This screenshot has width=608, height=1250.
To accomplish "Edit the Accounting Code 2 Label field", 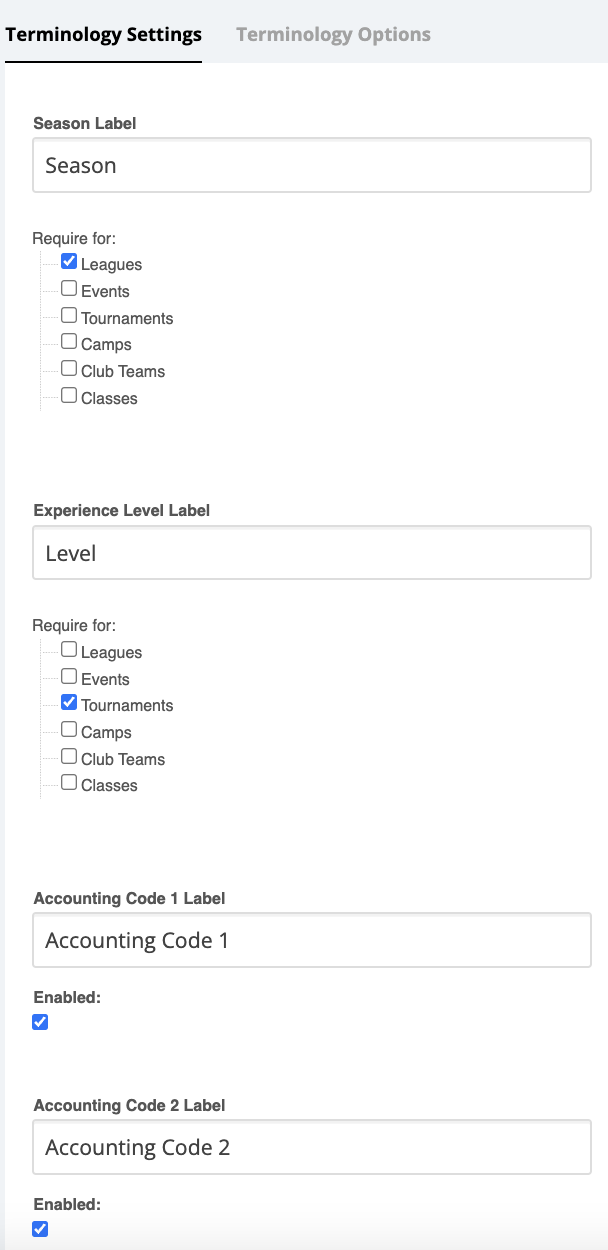I will pos(312,1147).
